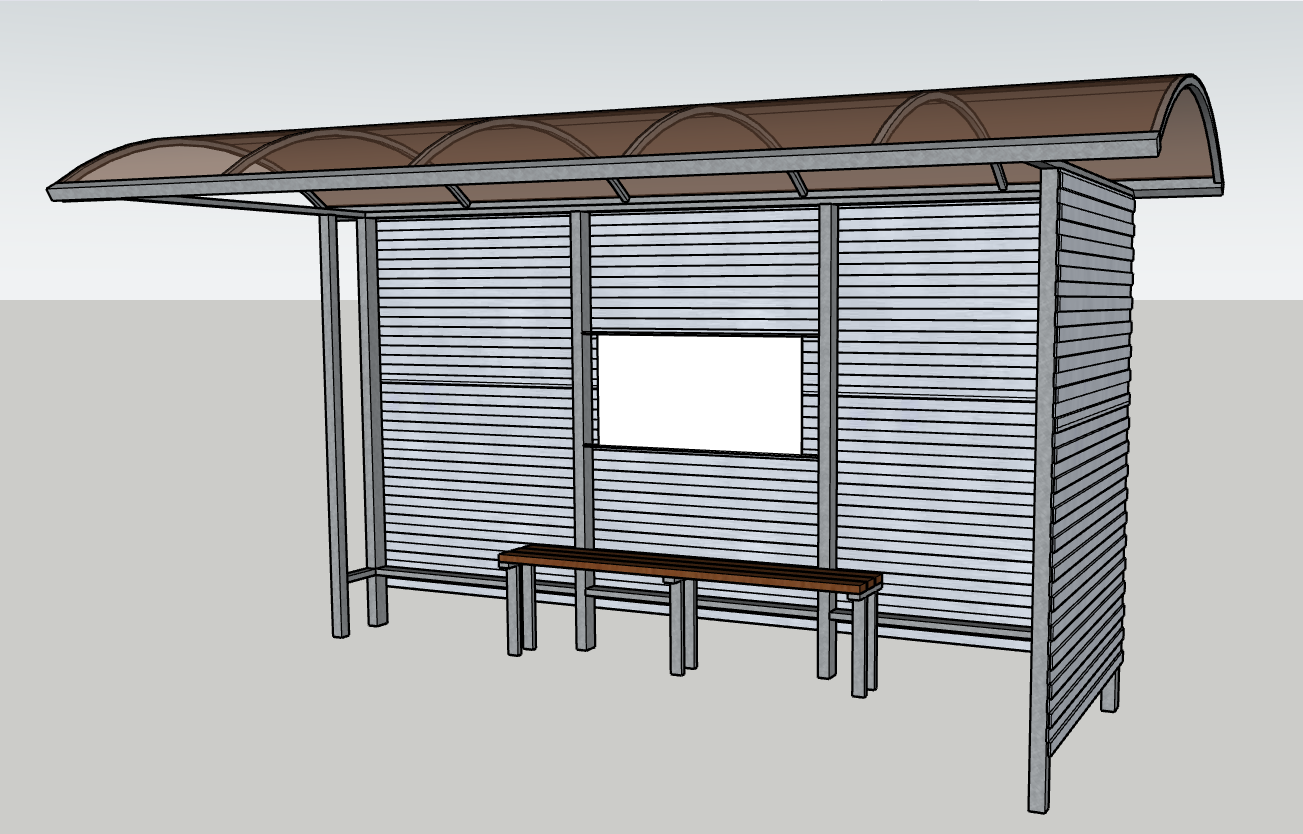The height and width of the screenshot is (834, 1303).
Task: Click the back post right of the board
Action: click(x=828, y=440)
